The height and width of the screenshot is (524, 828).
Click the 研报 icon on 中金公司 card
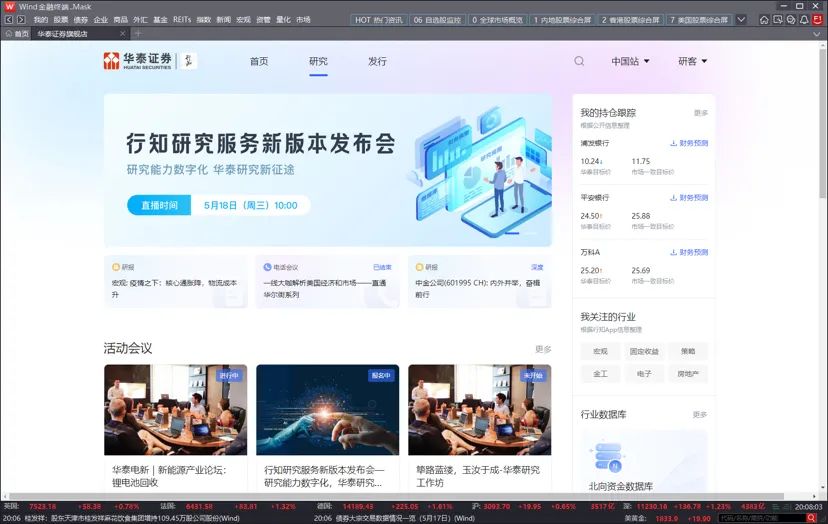419,267
